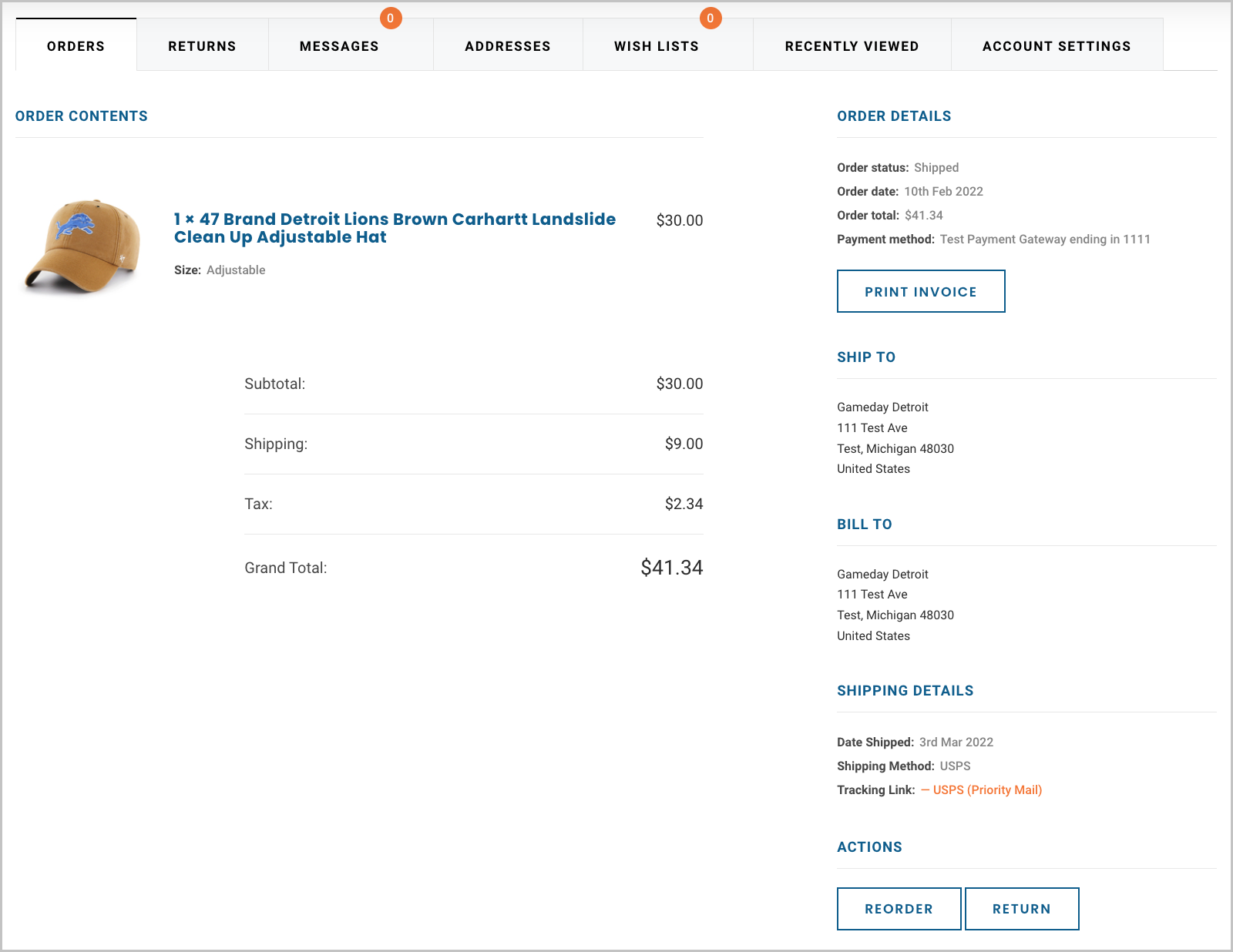Click Gameday Detroit under Ship To
This screenshot has height=952, width=1233.
[882, 407]
